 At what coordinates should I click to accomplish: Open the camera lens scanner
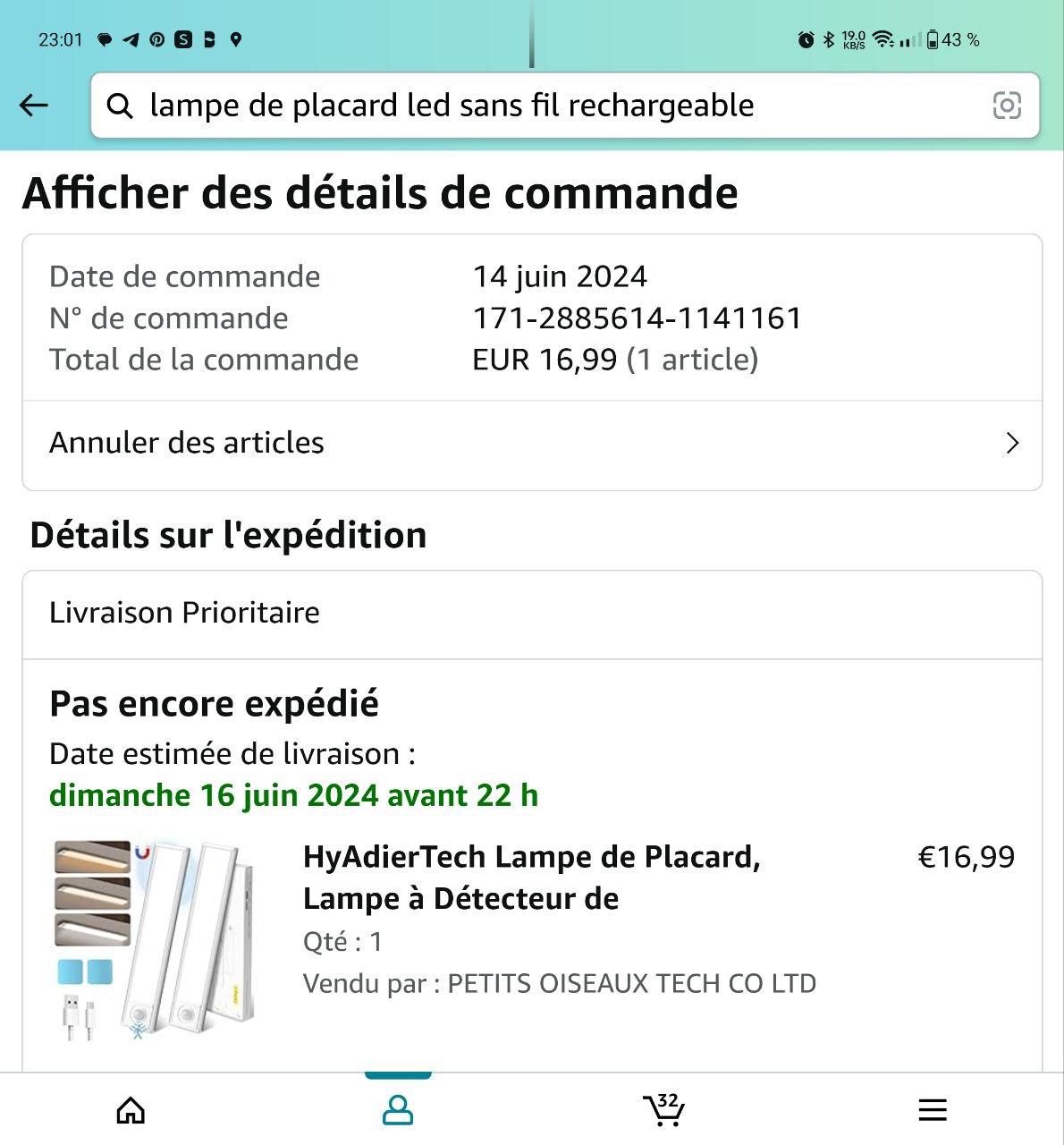(x=1007, y=106)
